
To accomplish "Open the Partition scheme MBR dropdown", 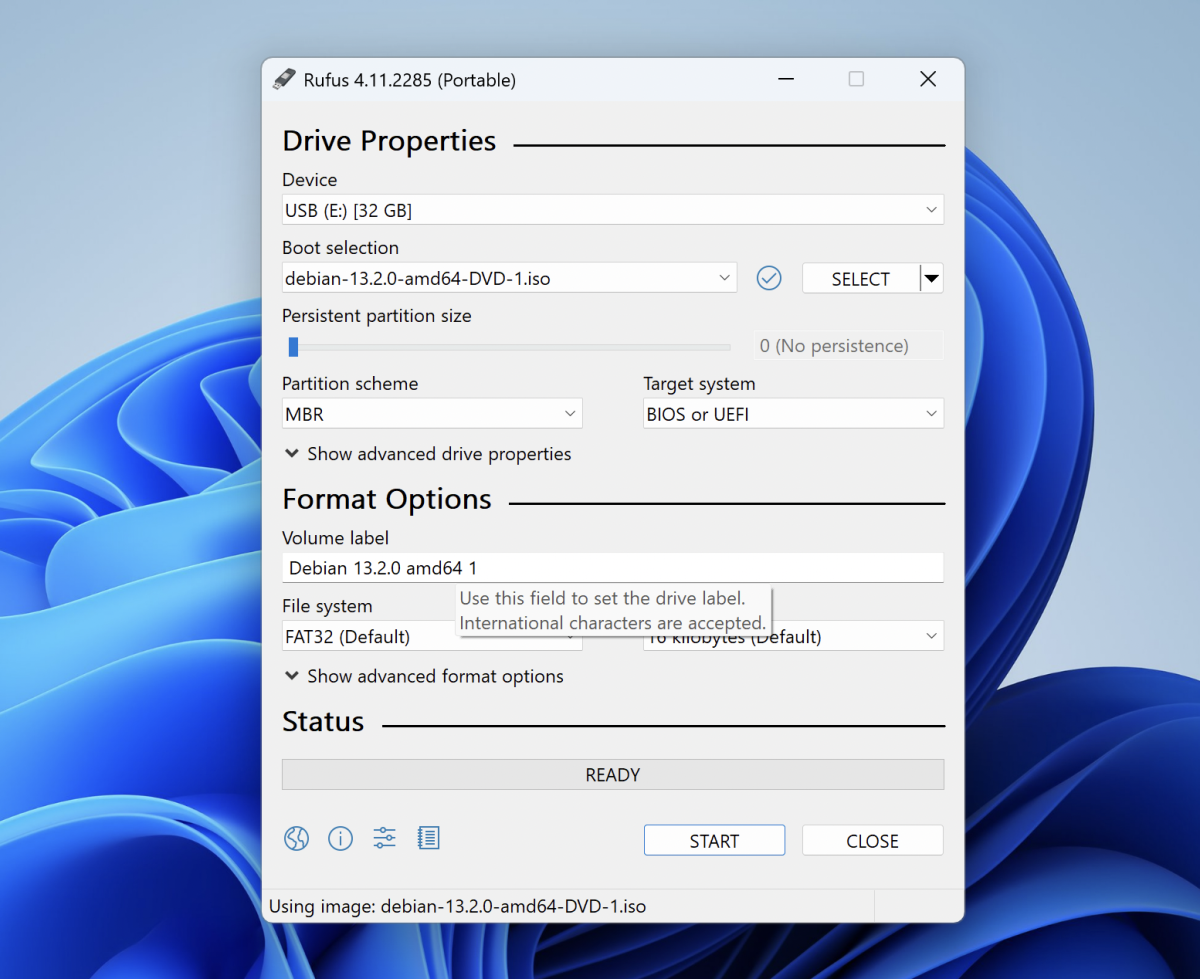I will [x=432, y=414].
